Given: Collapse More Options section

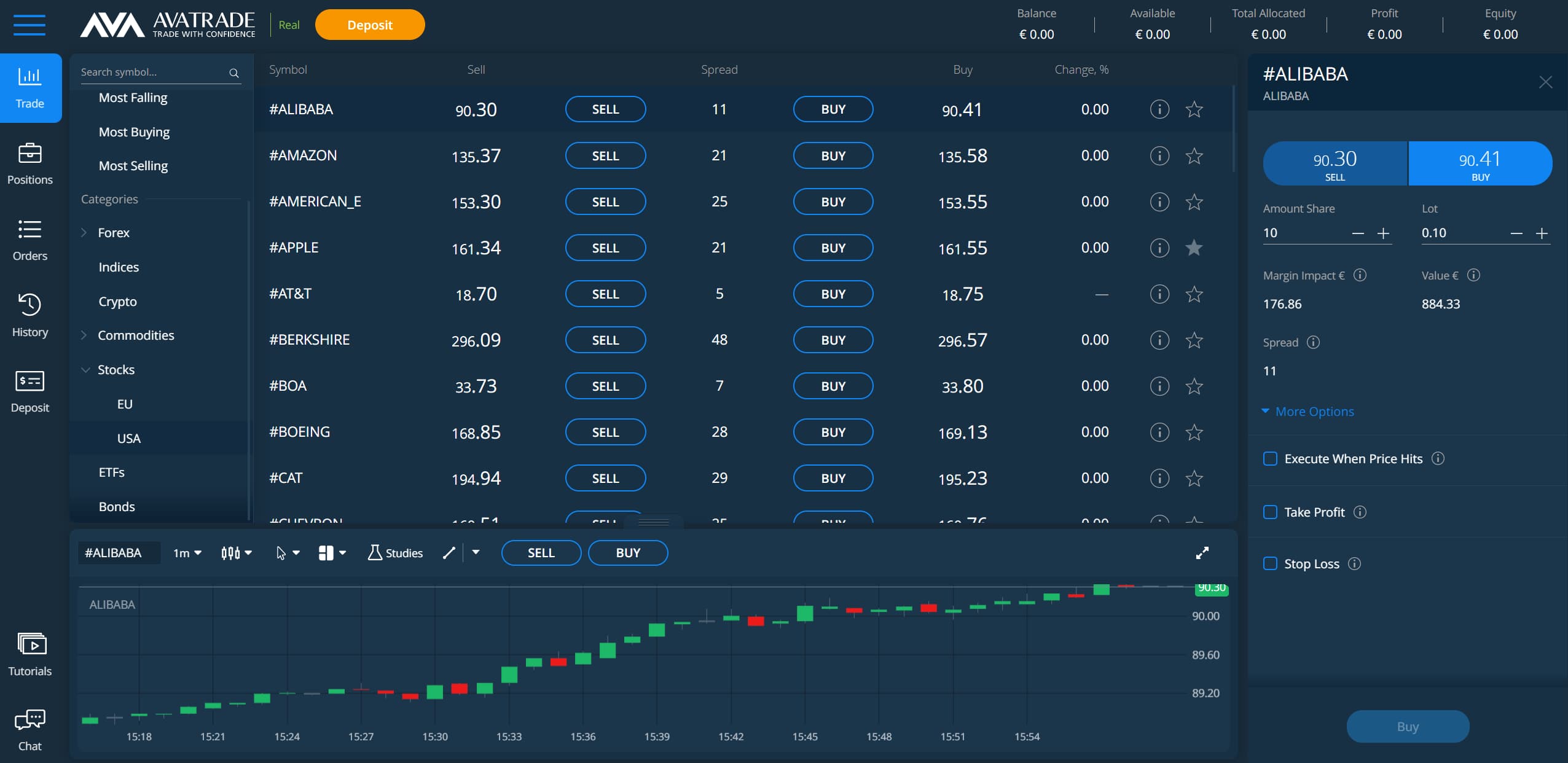Looking at the screenshot, I should [x=1308, y=411].
